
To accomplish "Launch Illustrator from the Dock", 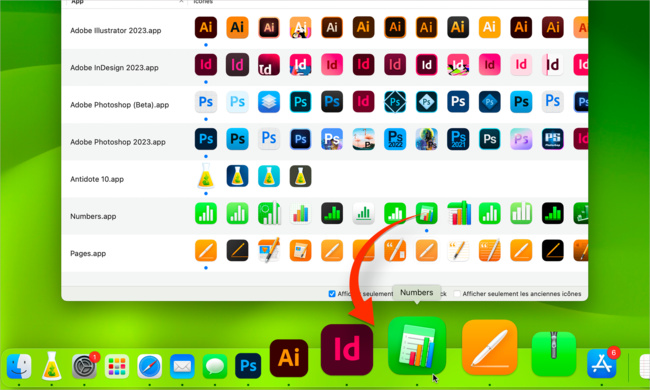I will pyautogui.click(x=289, y=358).
